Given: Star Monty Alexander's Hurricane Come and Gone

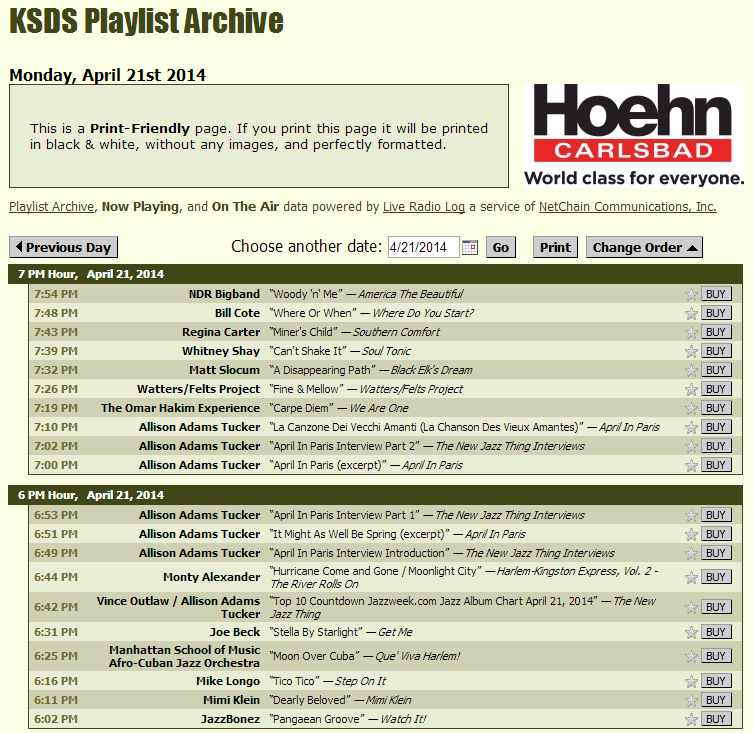Looking at the screenshot, I should pyautogui.click(x=691, y=577).
